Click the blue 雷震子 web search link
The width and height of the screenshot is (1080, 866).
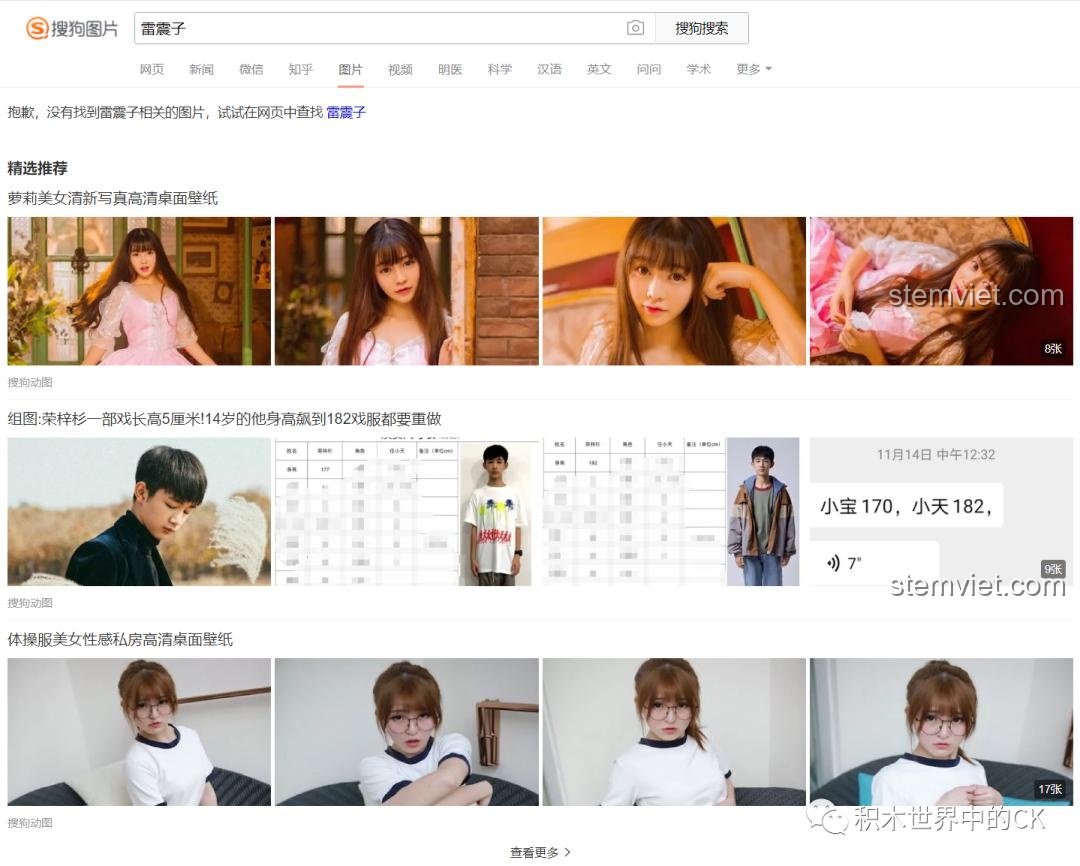pos(346,113)
